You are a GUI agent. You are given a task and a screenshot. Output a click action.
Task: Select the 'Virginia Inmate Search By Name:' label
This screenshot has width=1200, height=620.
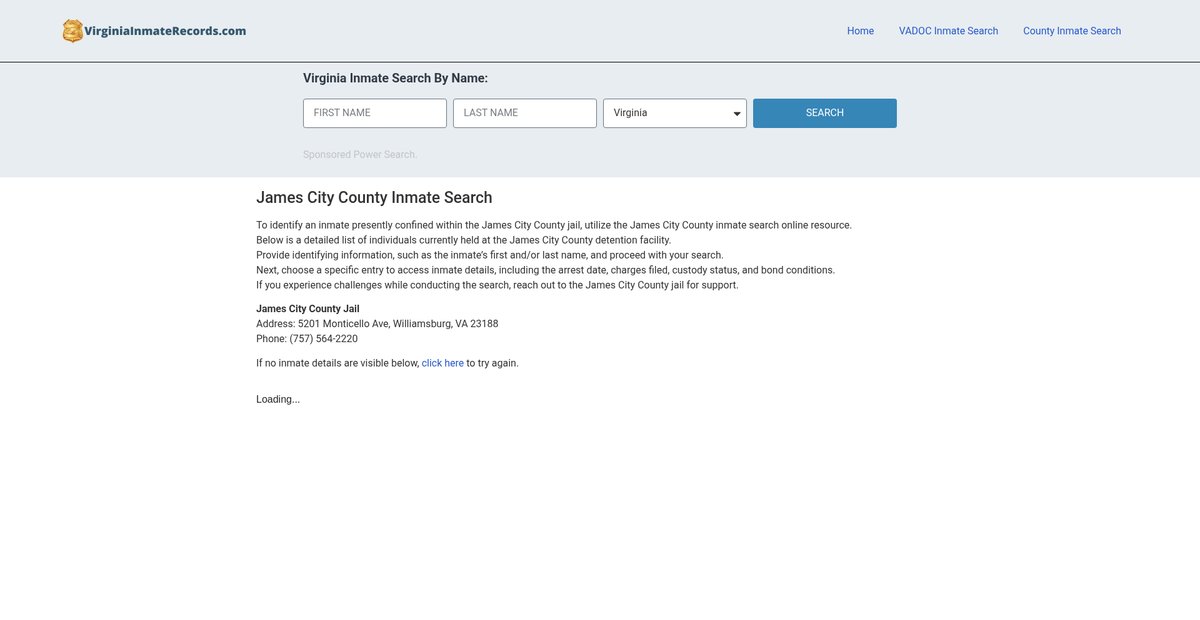click(x=395, y=78)
